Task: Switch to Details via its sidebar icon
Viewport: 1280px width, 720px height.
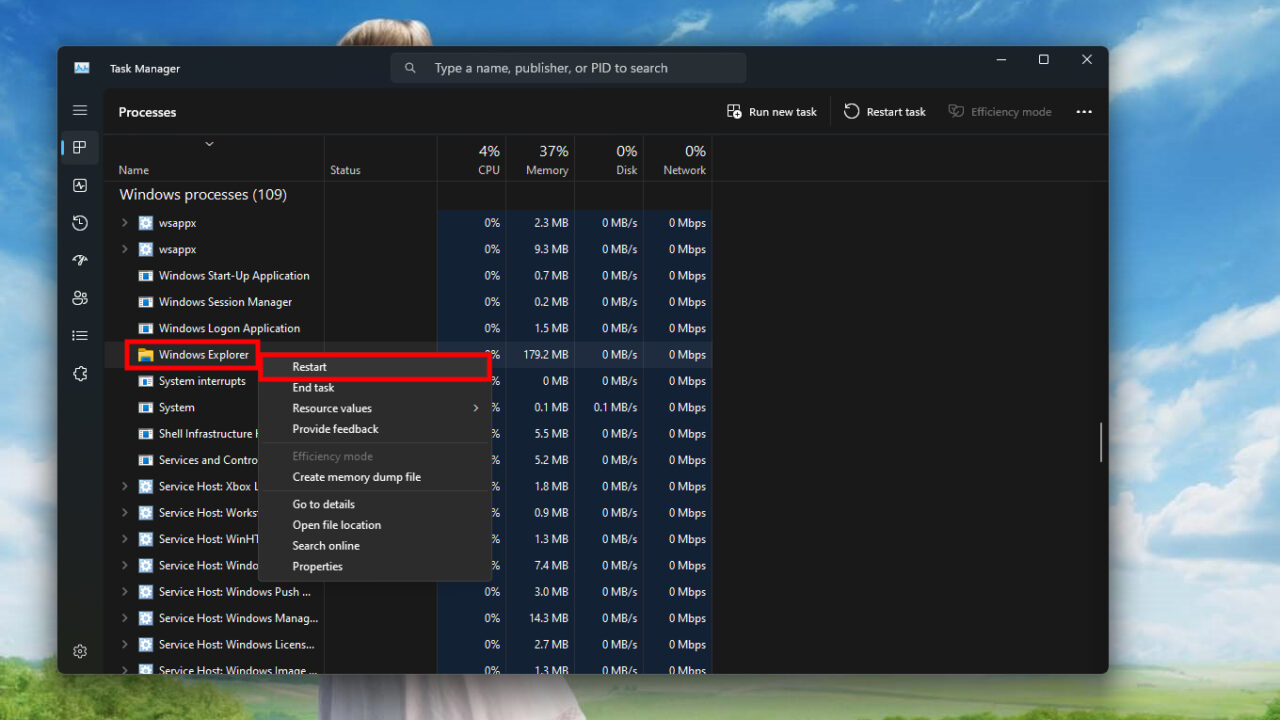Action: (x=80, y=335)
